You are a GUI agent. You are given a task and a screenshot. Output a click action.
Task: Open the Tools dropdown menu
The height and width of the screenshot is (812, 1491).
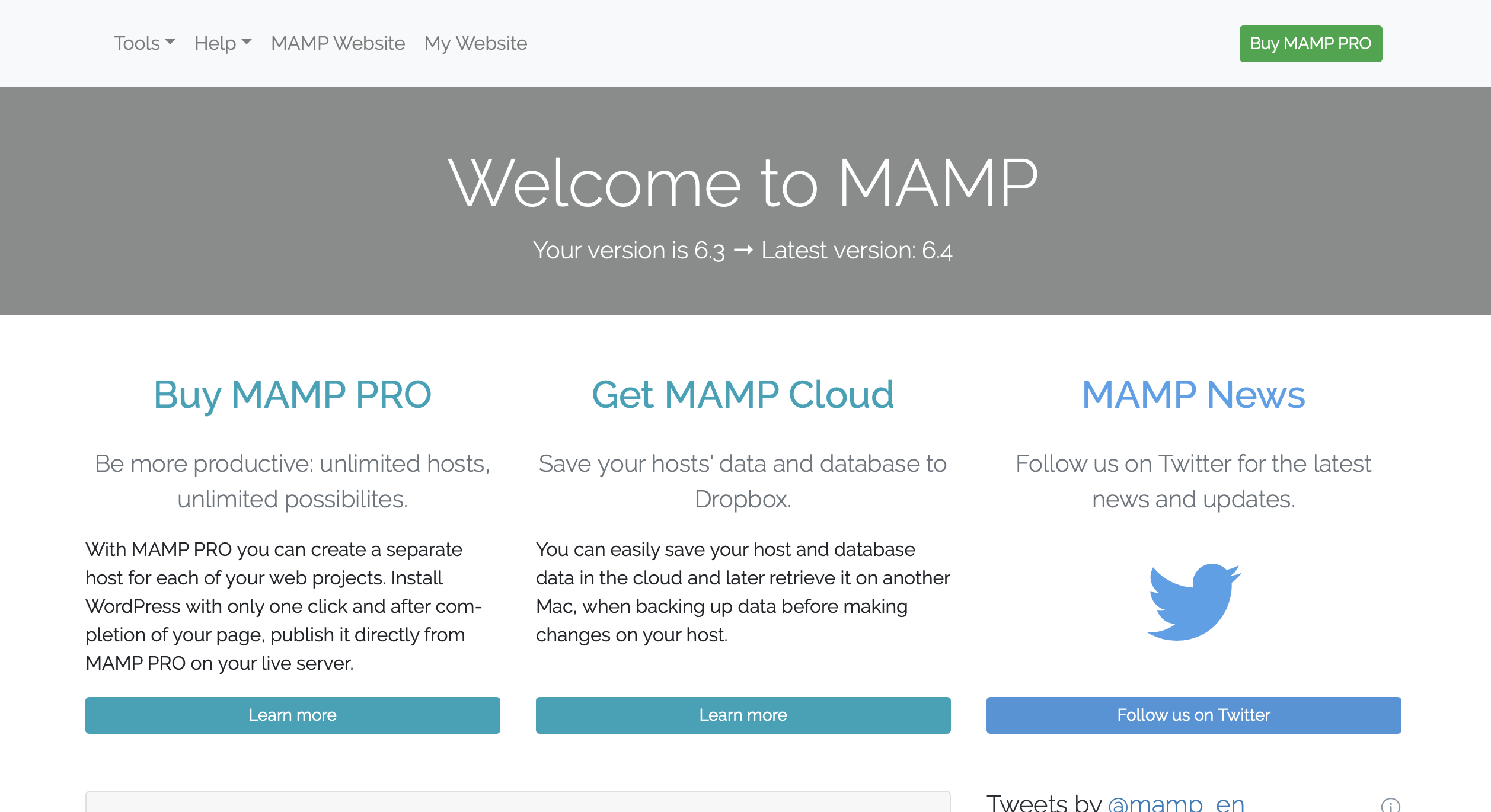point(144,43)
